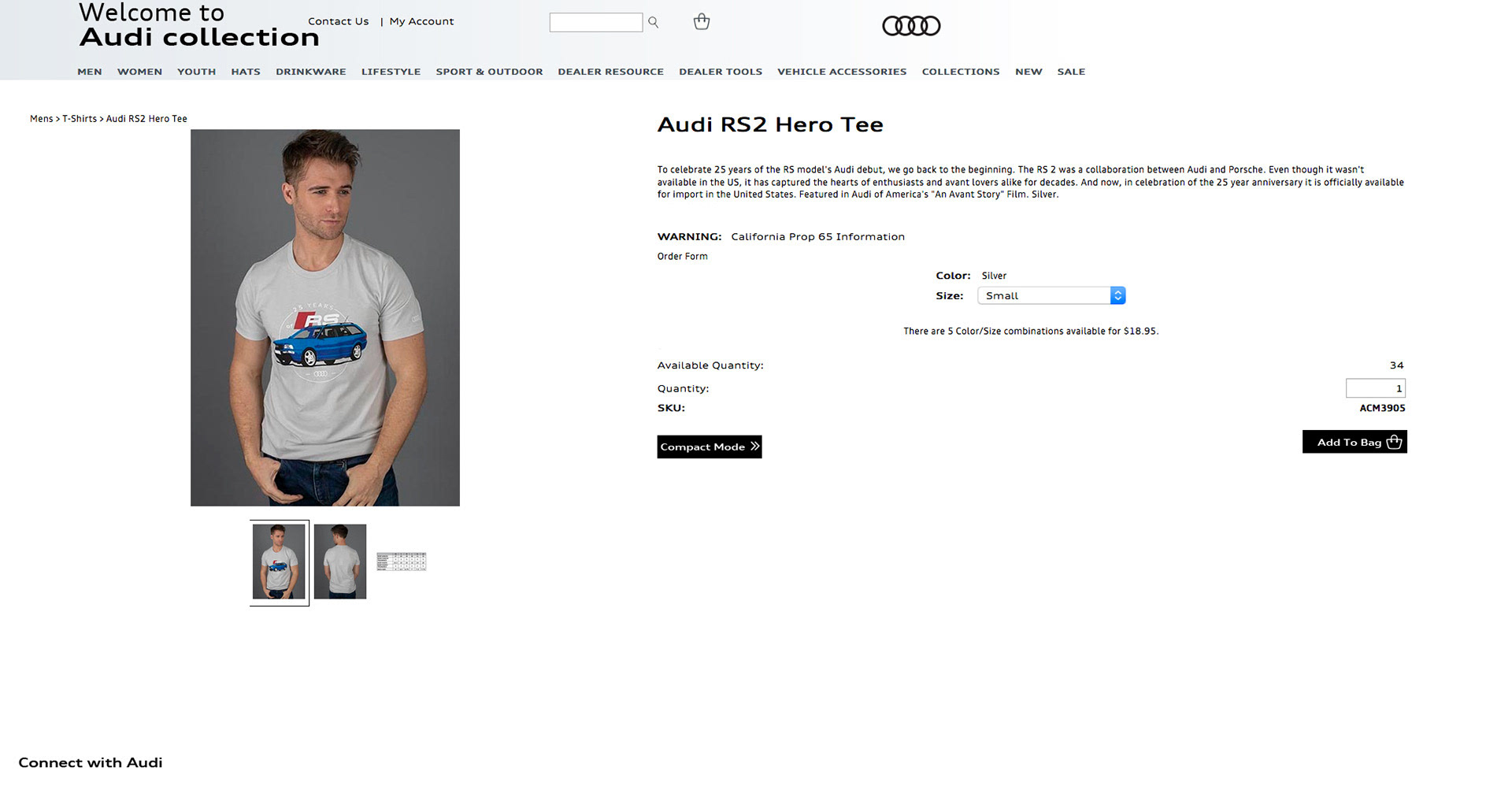
Task: Open the DRINKWARE menu
Action: tap(311, 72)
